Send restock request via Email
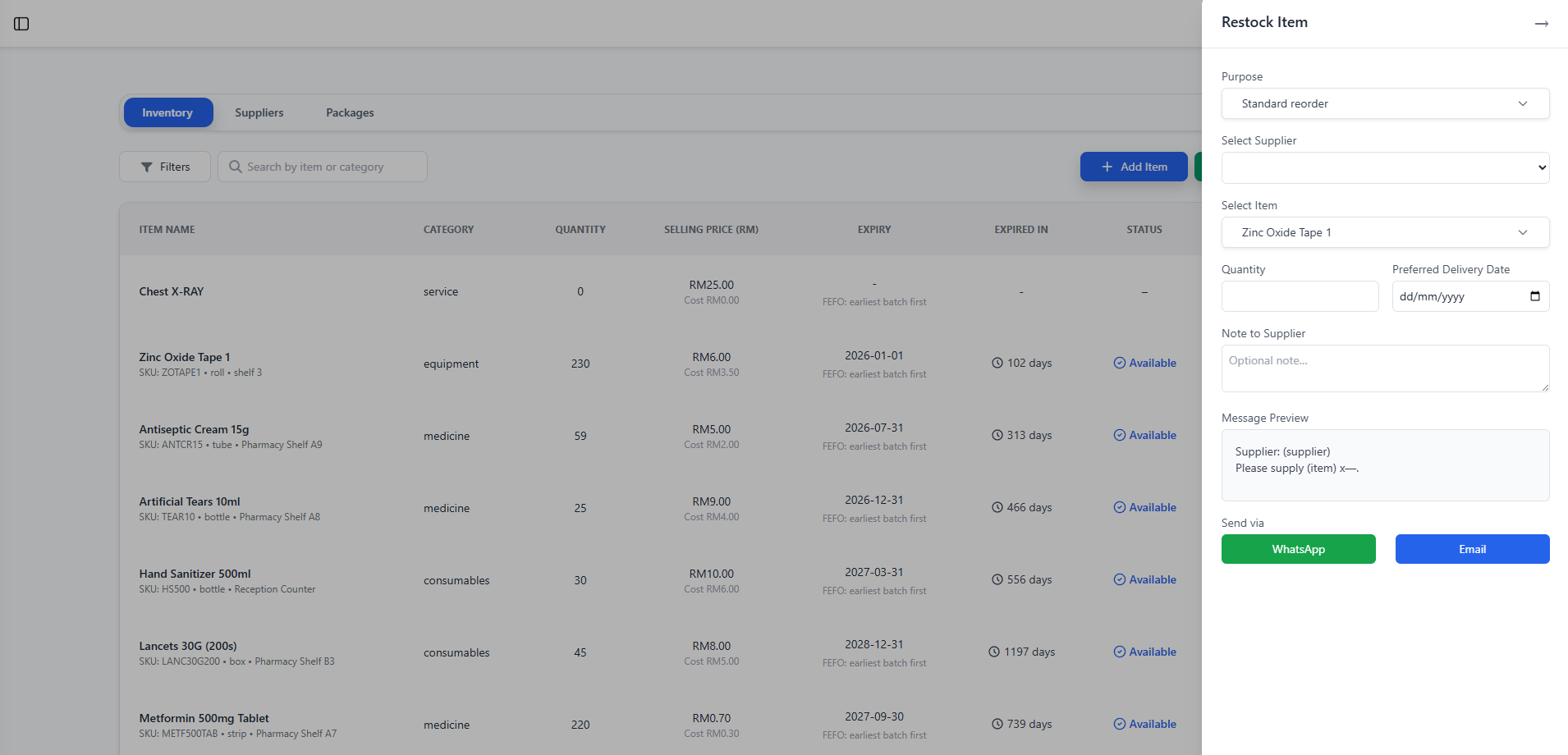Viewport: 1568px width, 755px height. (1471, 549)
